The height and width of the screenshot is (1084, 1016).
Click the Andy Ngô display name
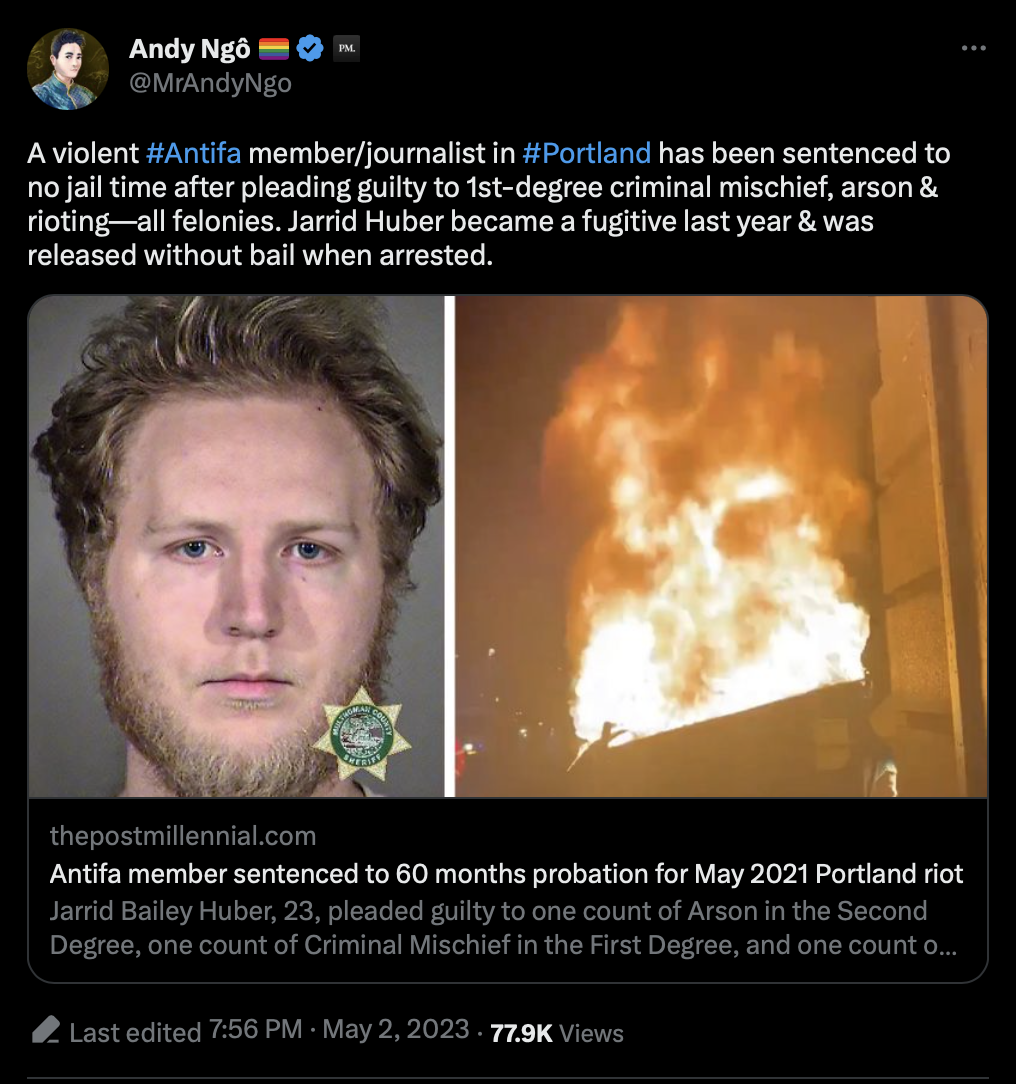pyautogui.click(x=189, y=48)
